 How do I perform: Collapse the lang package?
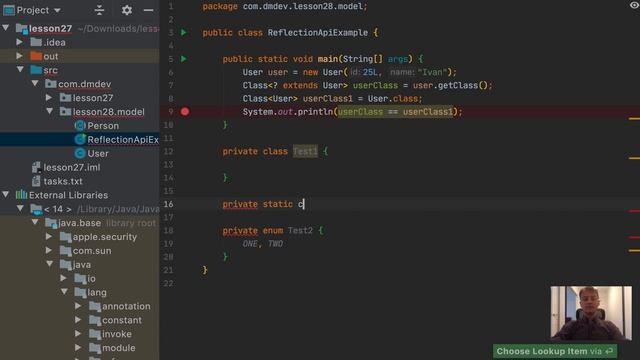(x=64, y=292)
